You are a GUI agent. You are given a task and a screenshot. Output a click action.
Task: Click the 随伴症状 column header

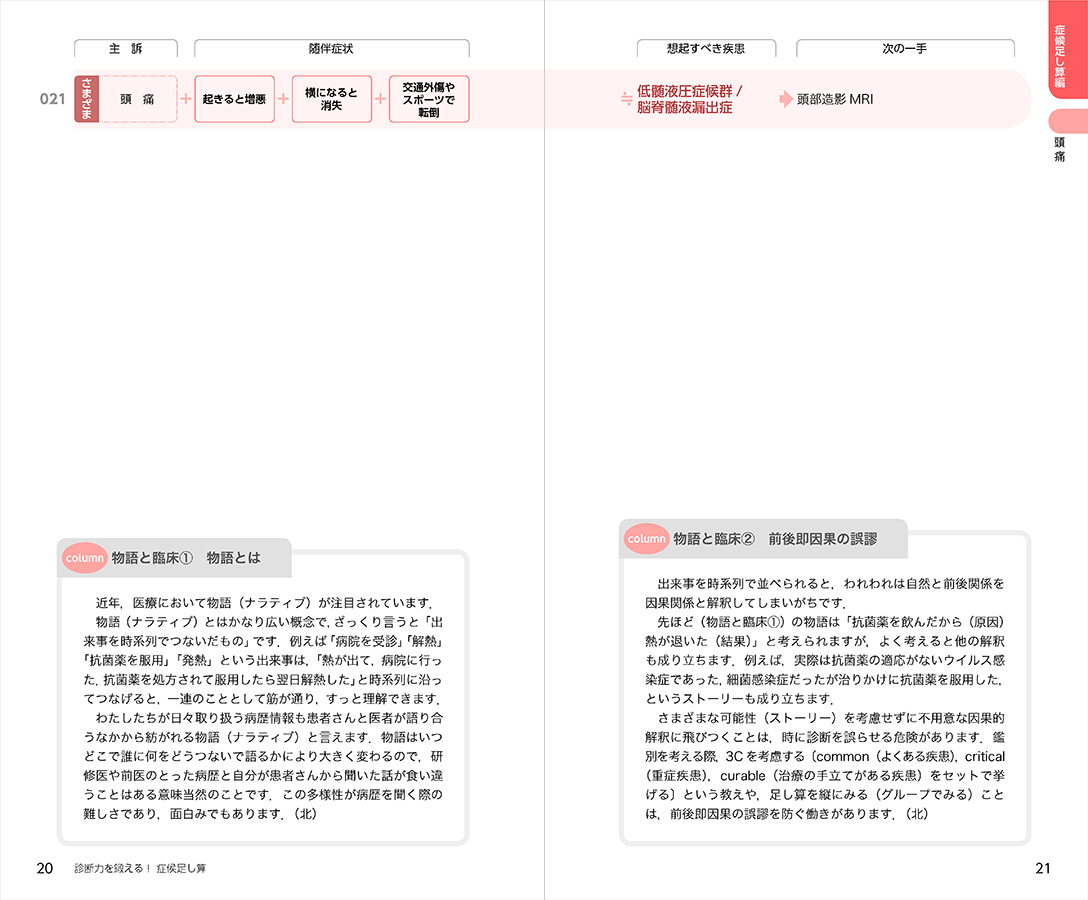click(331, 48)
